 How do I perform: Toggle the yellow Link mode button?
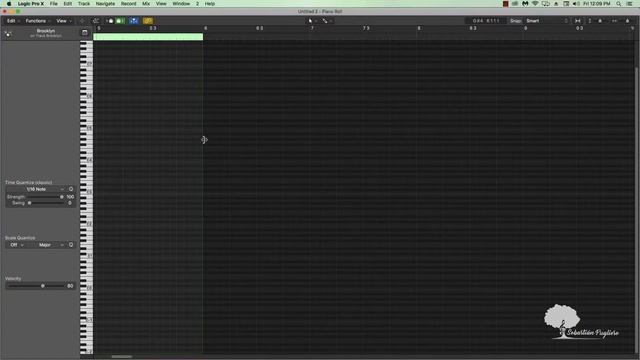click(148, 21)
